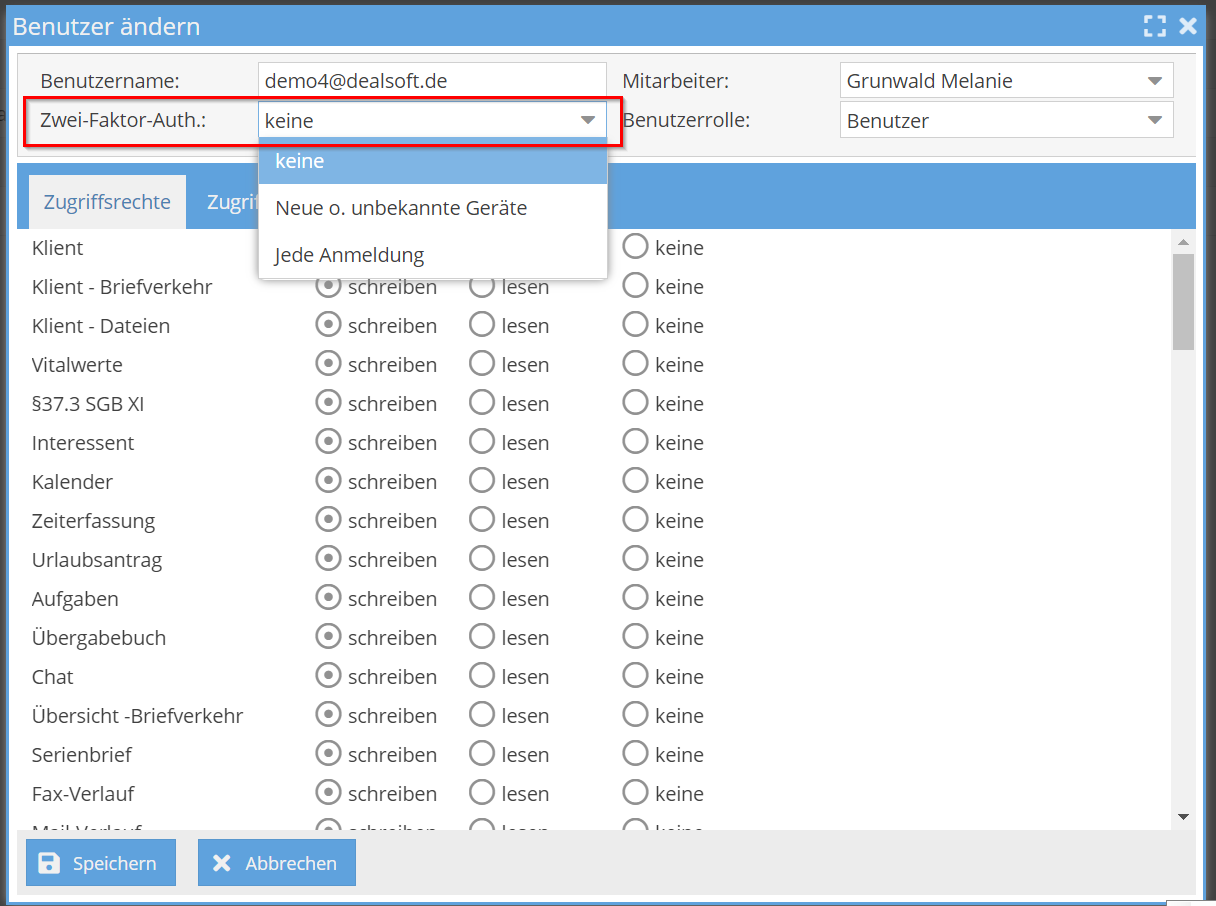This screenshot has width=1216, height=906.
Task: Choose 'schreiben' for Chat
Action: pyautogui.click(x=328, y=677)
